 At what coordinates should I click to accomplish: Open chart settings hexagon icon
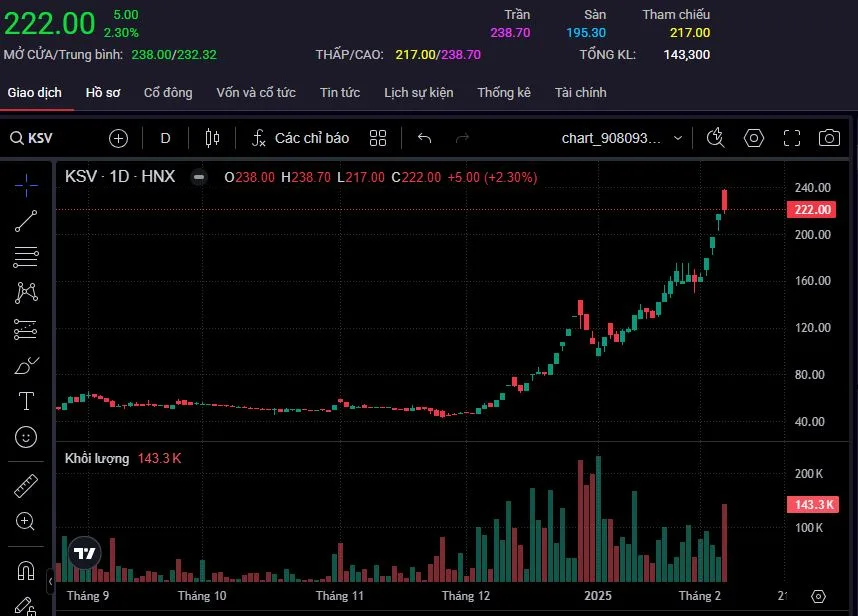tap(754, 138)
